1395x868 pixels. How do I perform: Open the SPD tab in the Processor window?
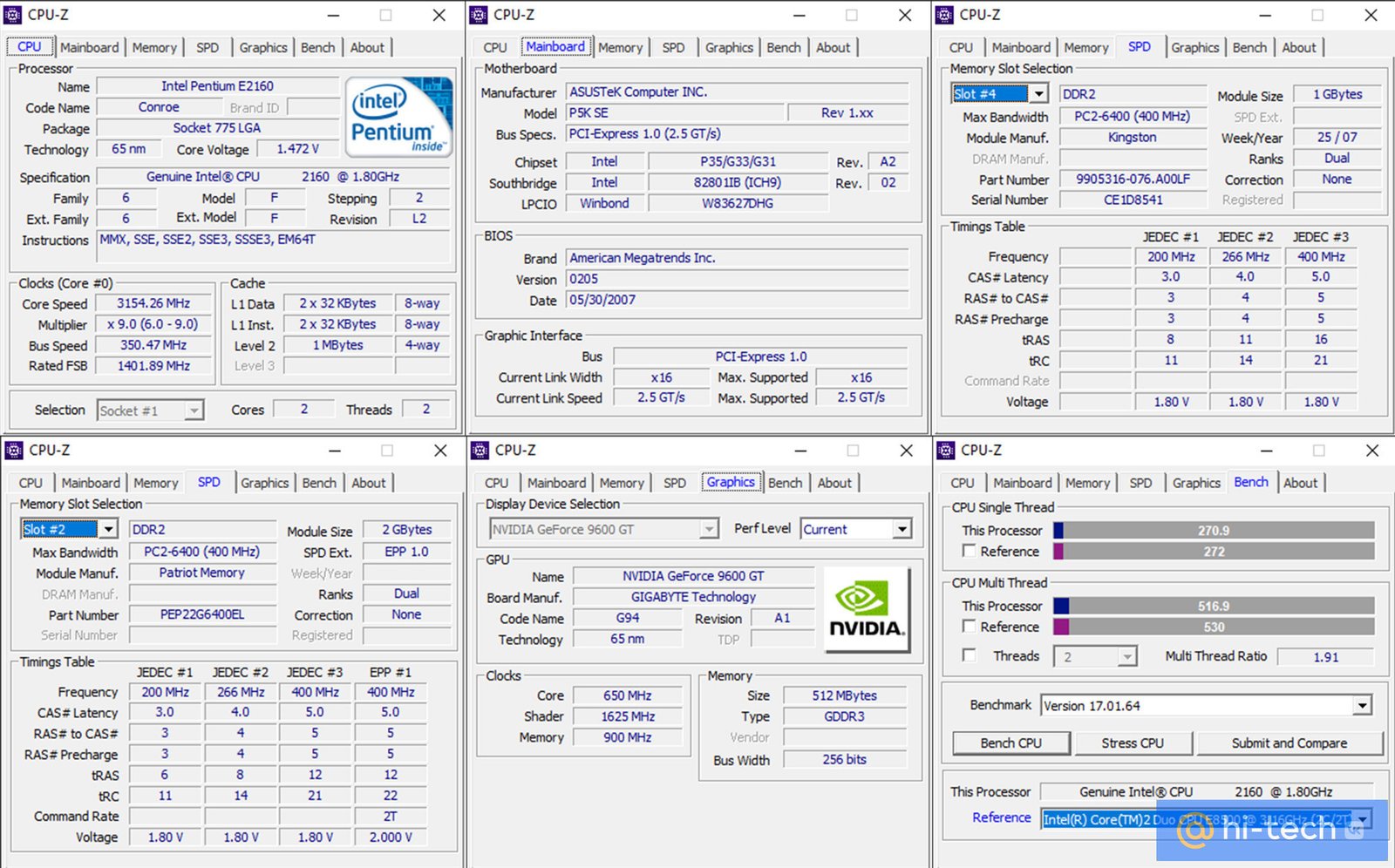tap(208, 48)
